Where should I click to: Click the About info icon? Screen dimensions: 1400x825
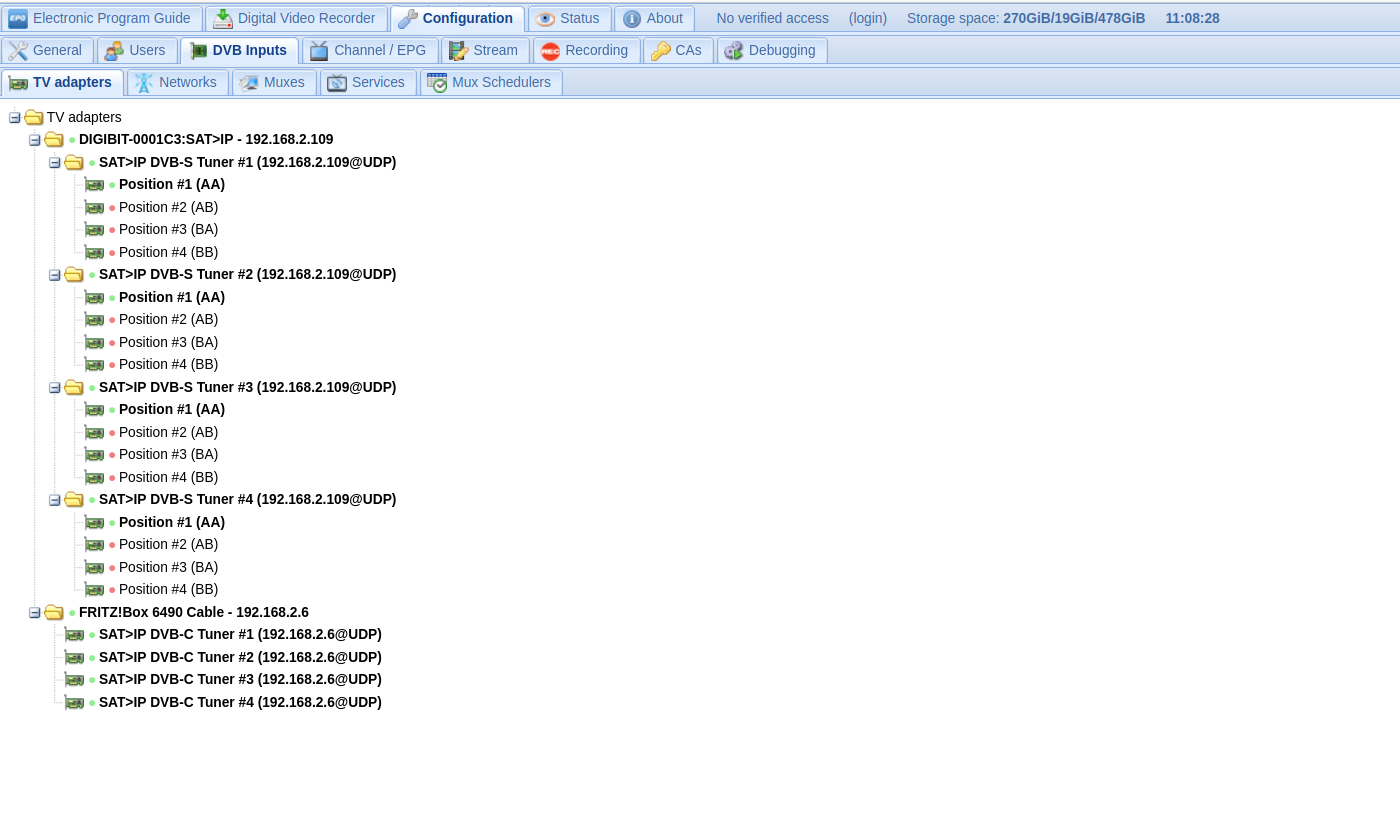[x=632, y=18]
